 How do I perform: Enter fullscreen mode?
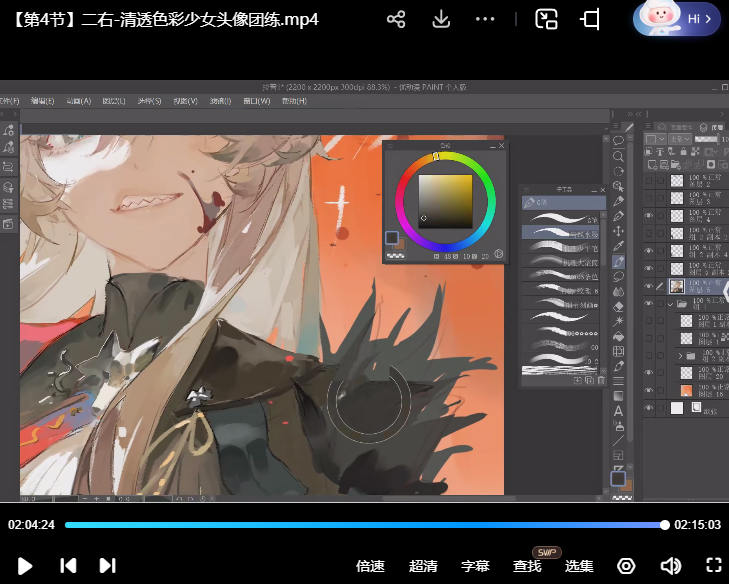click(x=714, y=565)
